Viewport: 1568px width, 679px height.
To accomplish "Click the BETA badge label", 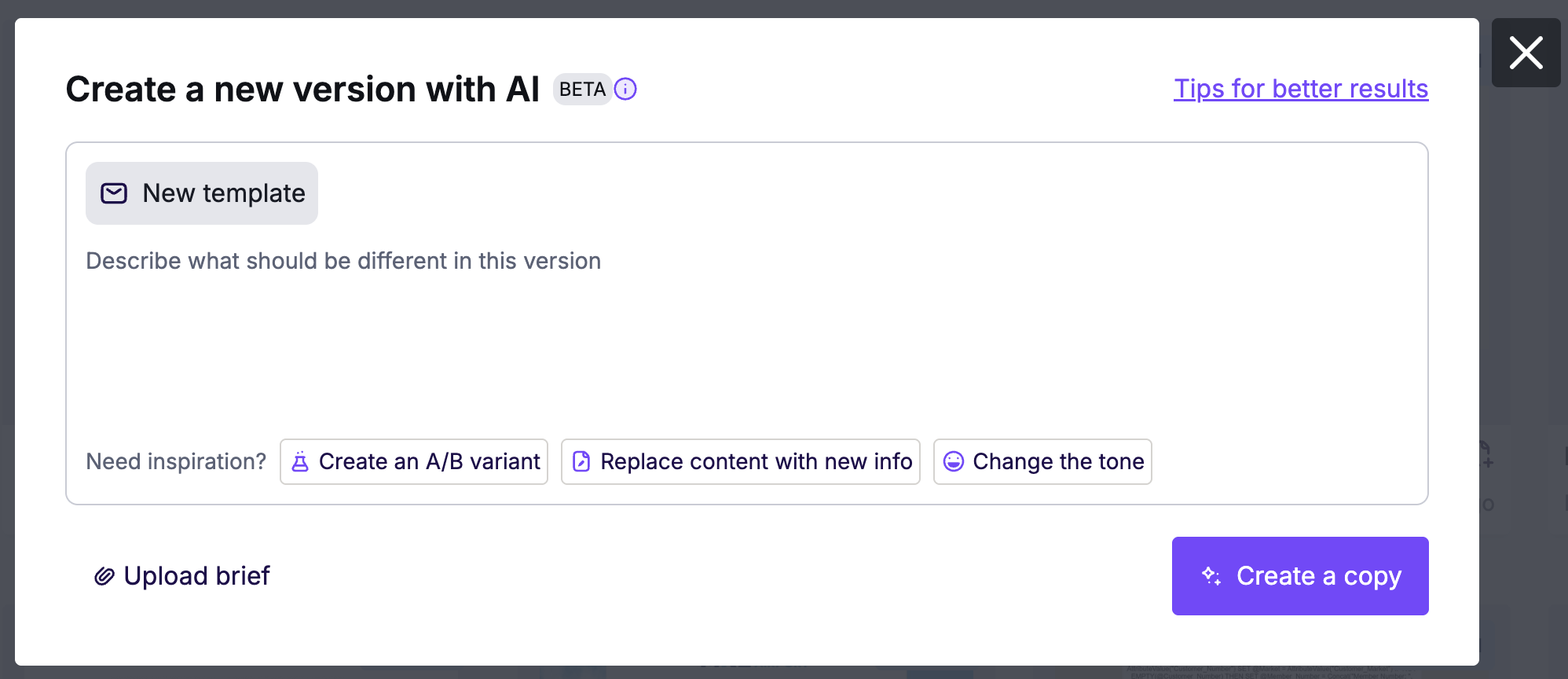I will coord(582,90).
